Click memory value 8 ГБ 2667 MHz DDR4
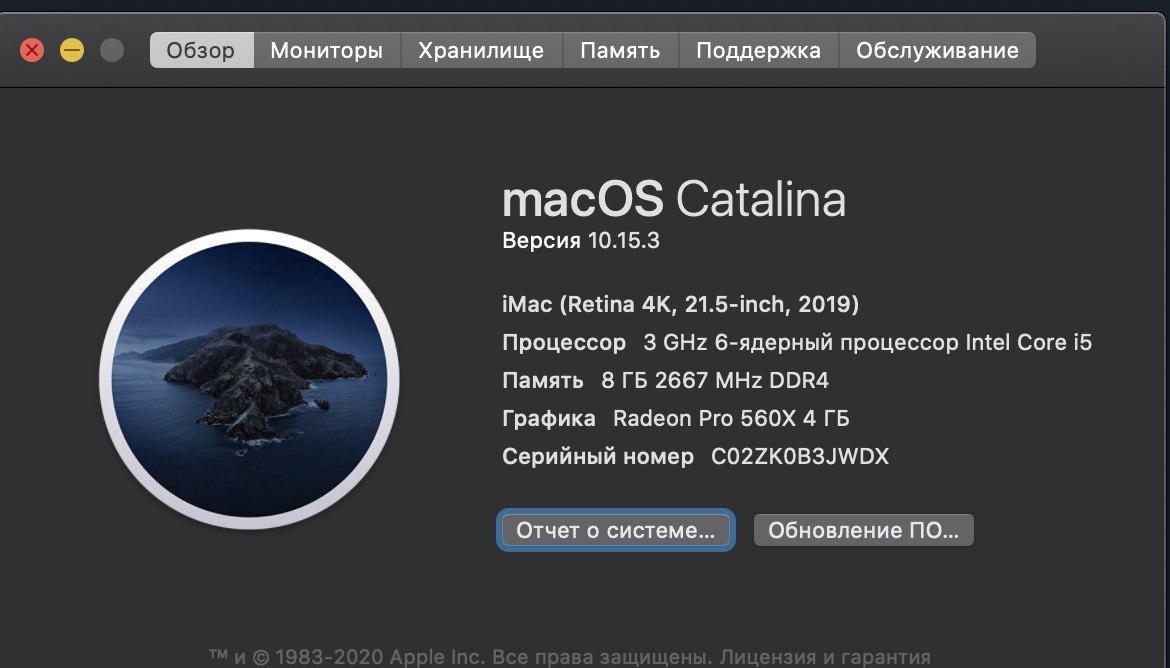This screenshot has height=668, width=1170. pos(715,381)
